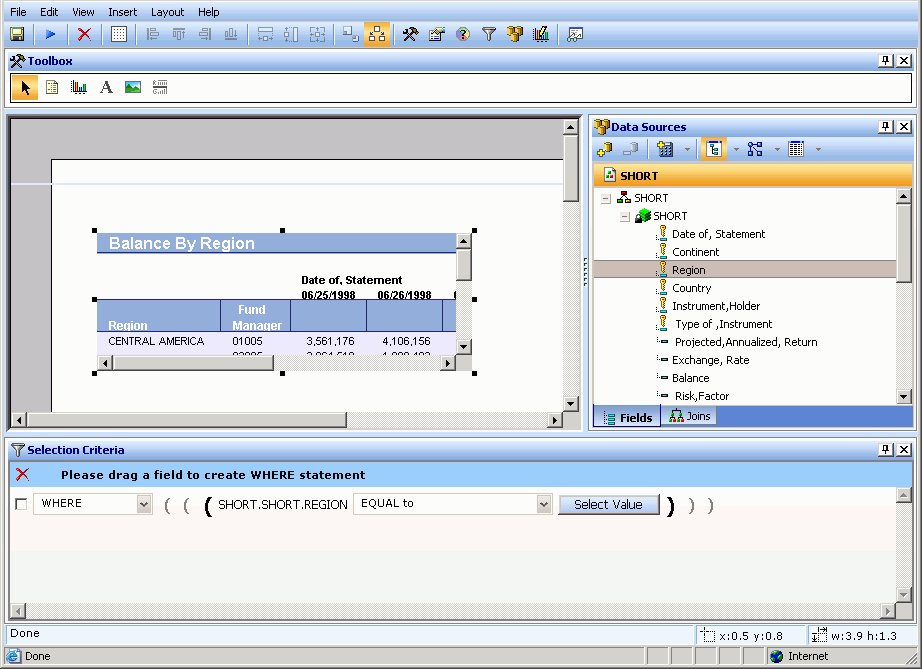Click the Save floppy disk icon
The image size is (922, 669).
coord(17,35)
